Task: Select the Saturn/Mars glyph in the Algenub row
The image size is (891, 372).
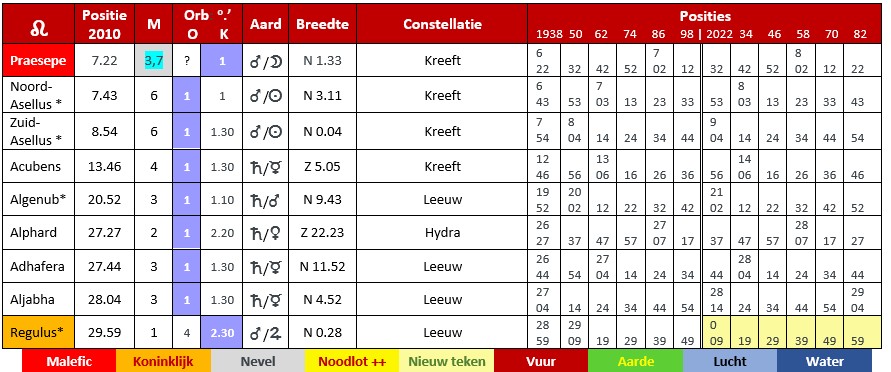Action: point(266,200)
